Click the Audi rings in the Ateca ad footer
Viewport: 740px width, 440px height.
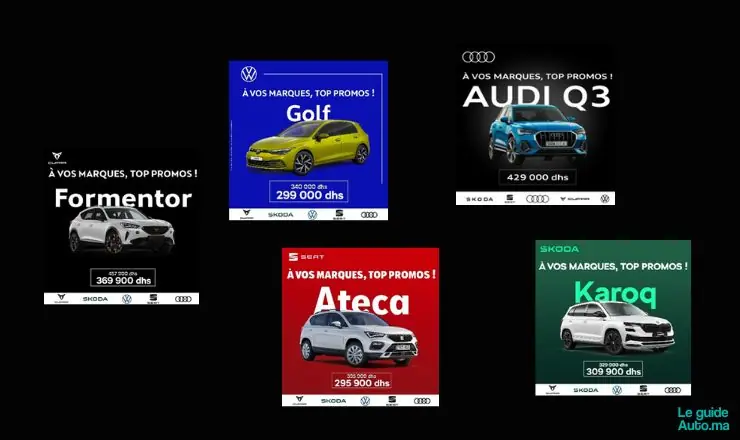click(422, 401)
